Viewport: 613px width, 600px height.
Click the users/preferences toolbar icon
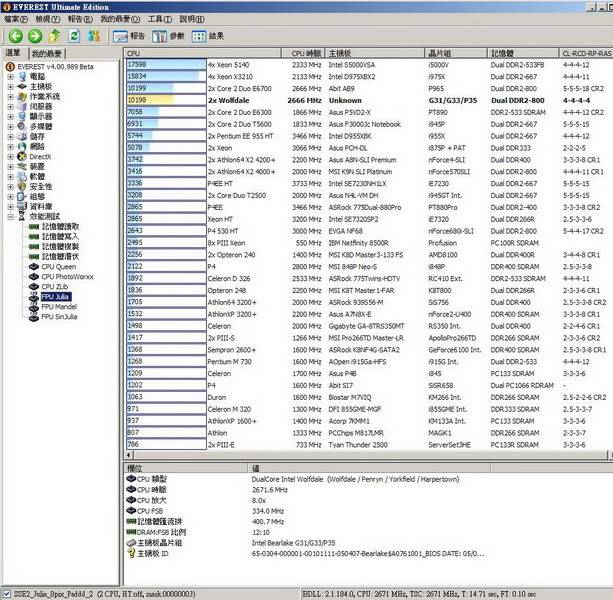(94, 36)
